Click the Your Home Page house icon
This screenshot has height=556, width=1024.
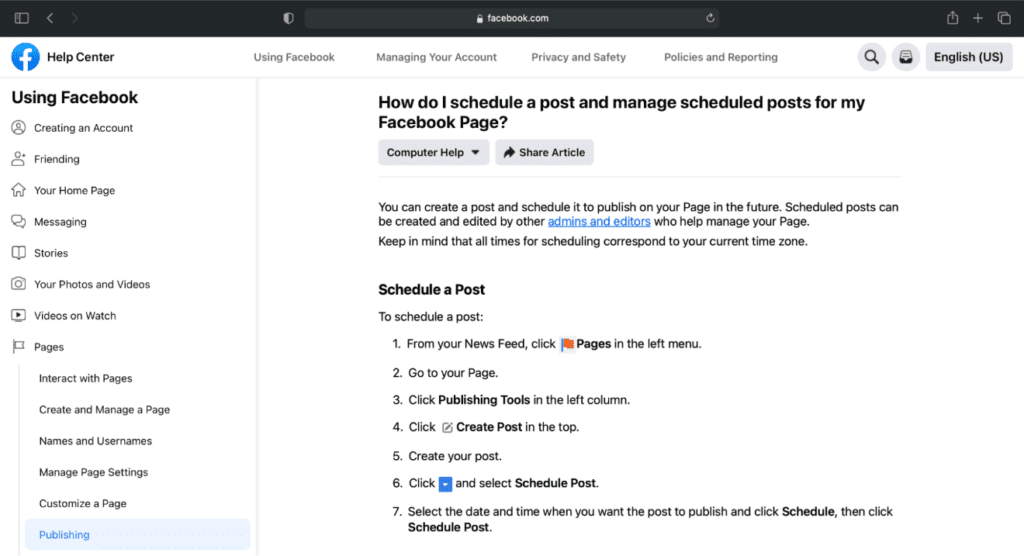[x=18, y=190]
